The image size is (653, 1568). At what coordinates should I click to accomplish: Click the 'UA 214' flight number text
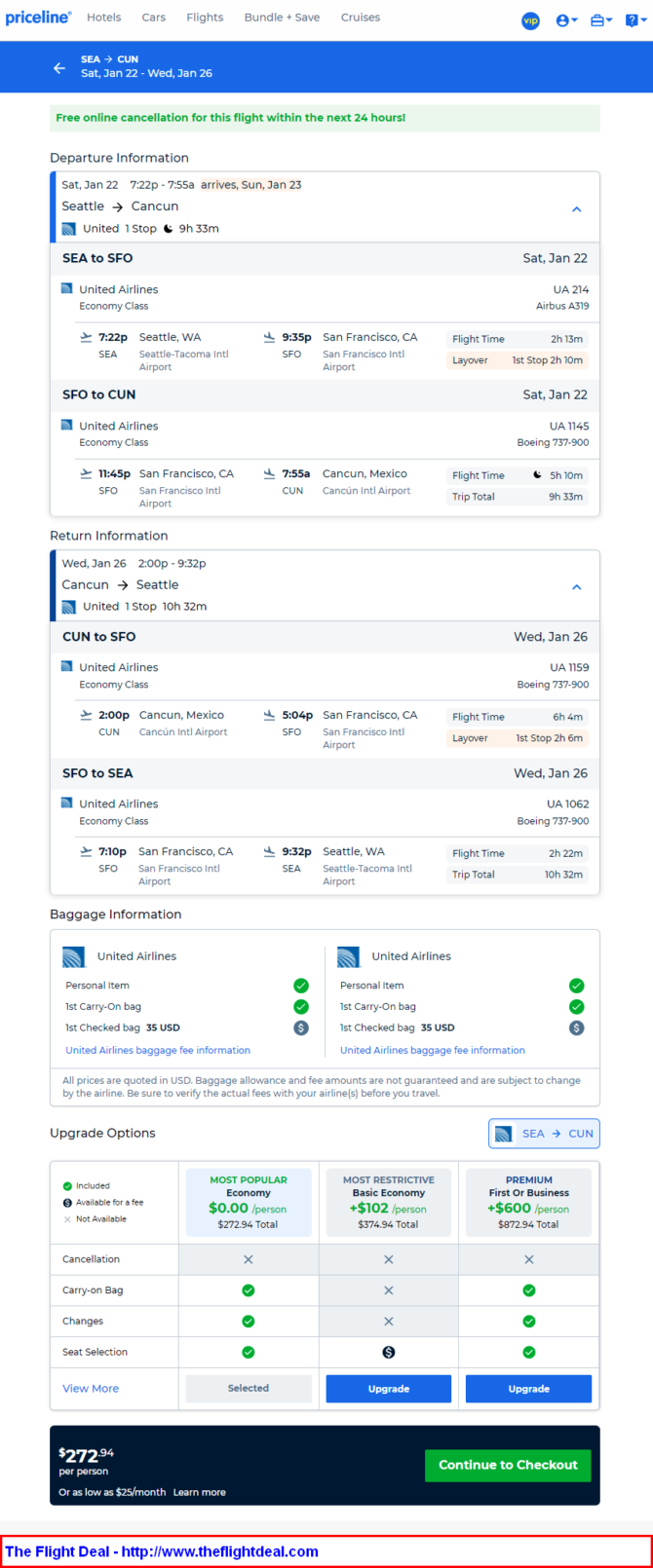(x=571, y=289)
